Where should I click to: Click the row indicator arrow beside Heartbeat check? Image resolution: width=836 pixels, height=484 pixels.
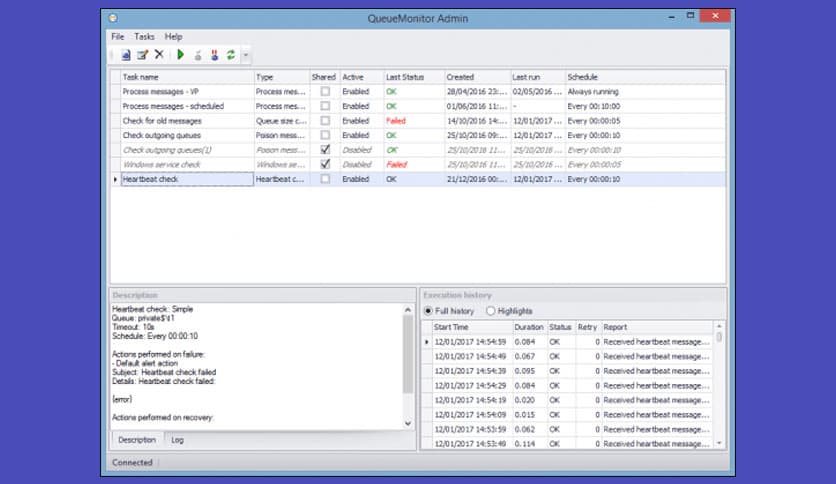pos(116,179)
